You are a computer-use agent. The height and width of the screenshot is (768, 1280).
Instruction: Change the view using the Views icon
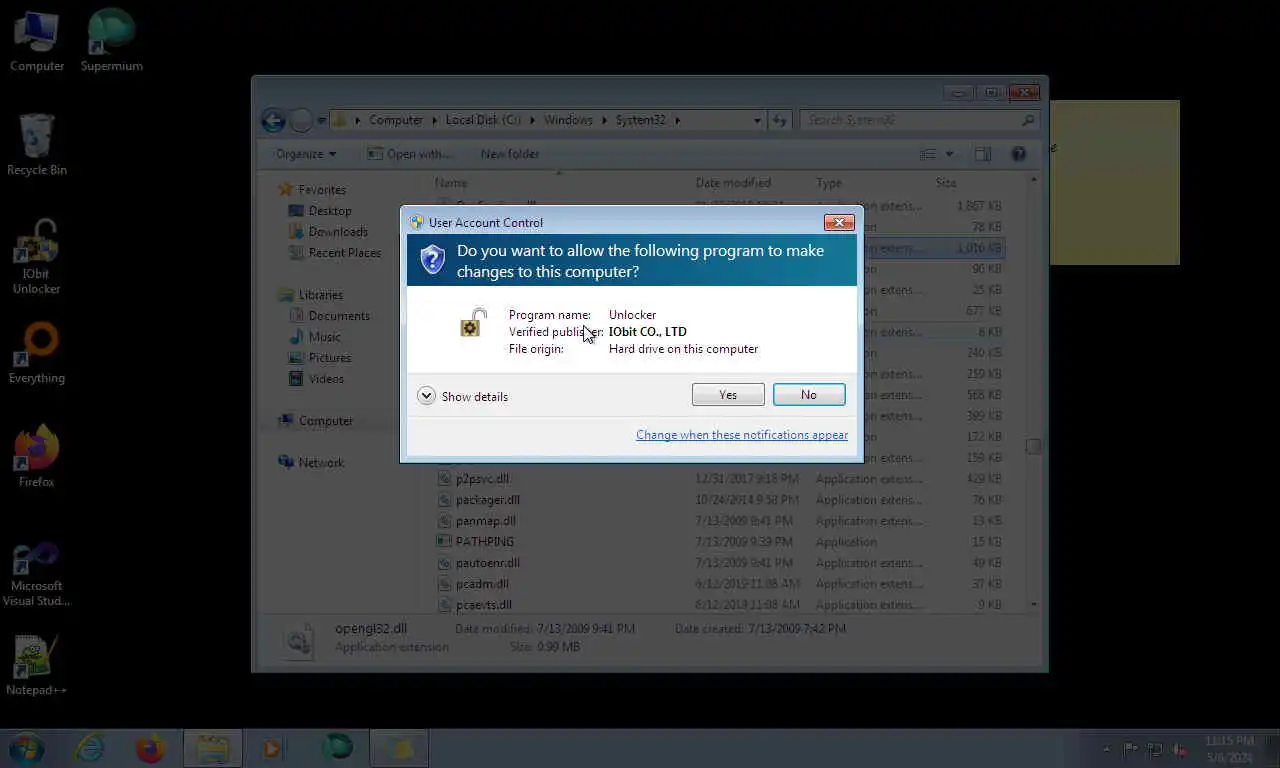pos(928,154)
